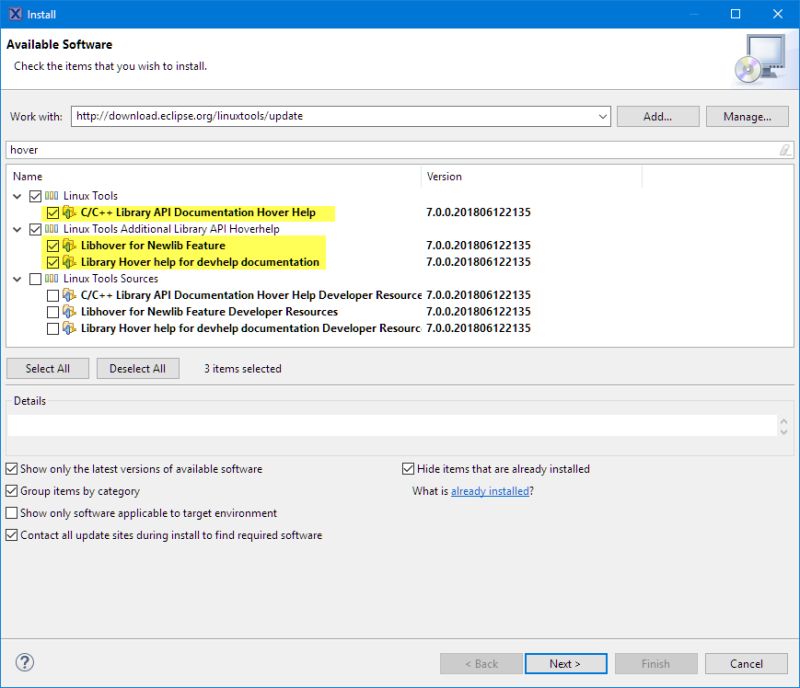Click the plugin icon beside C/C++ Library API Documentation Hover Help
This screenshot has height=688, width=800.
(x=67, y=212)
